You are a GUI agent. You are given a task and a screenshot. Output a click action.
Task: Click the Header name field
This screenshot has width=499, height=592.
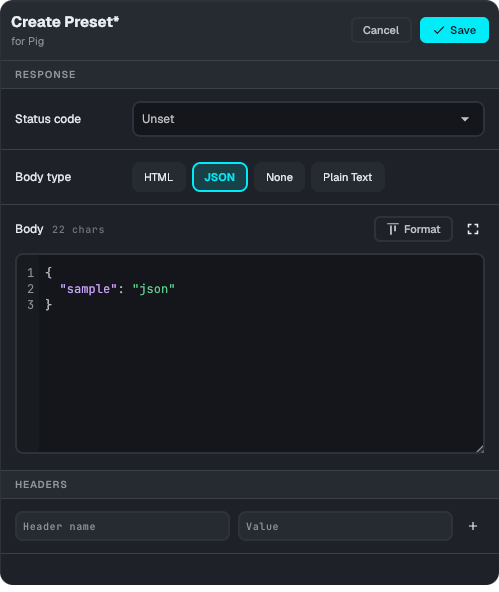(x=122, y=526)
